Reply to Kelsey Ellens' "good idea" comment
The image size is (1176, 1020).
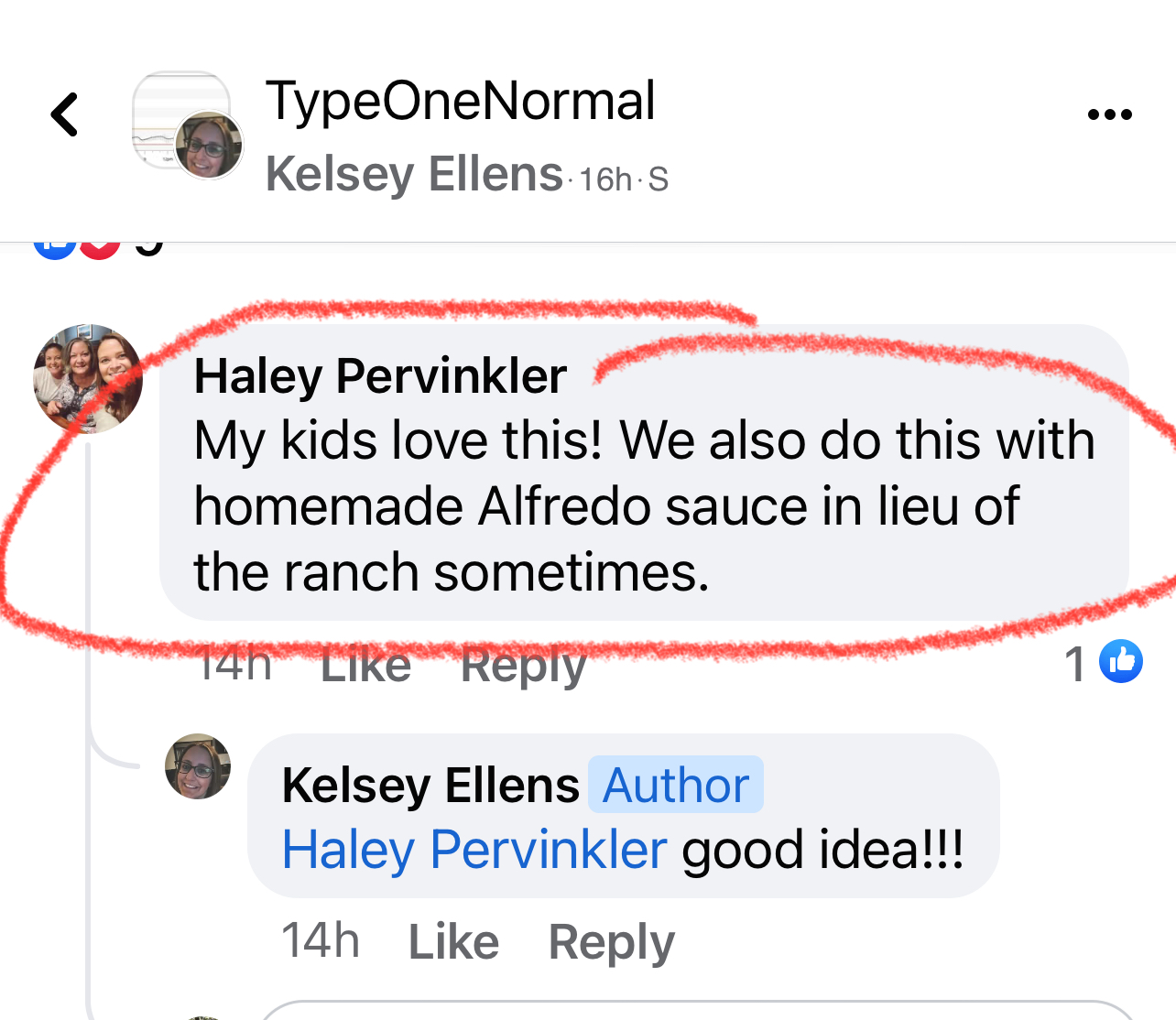pyautogui.click(x=611, y=941)
